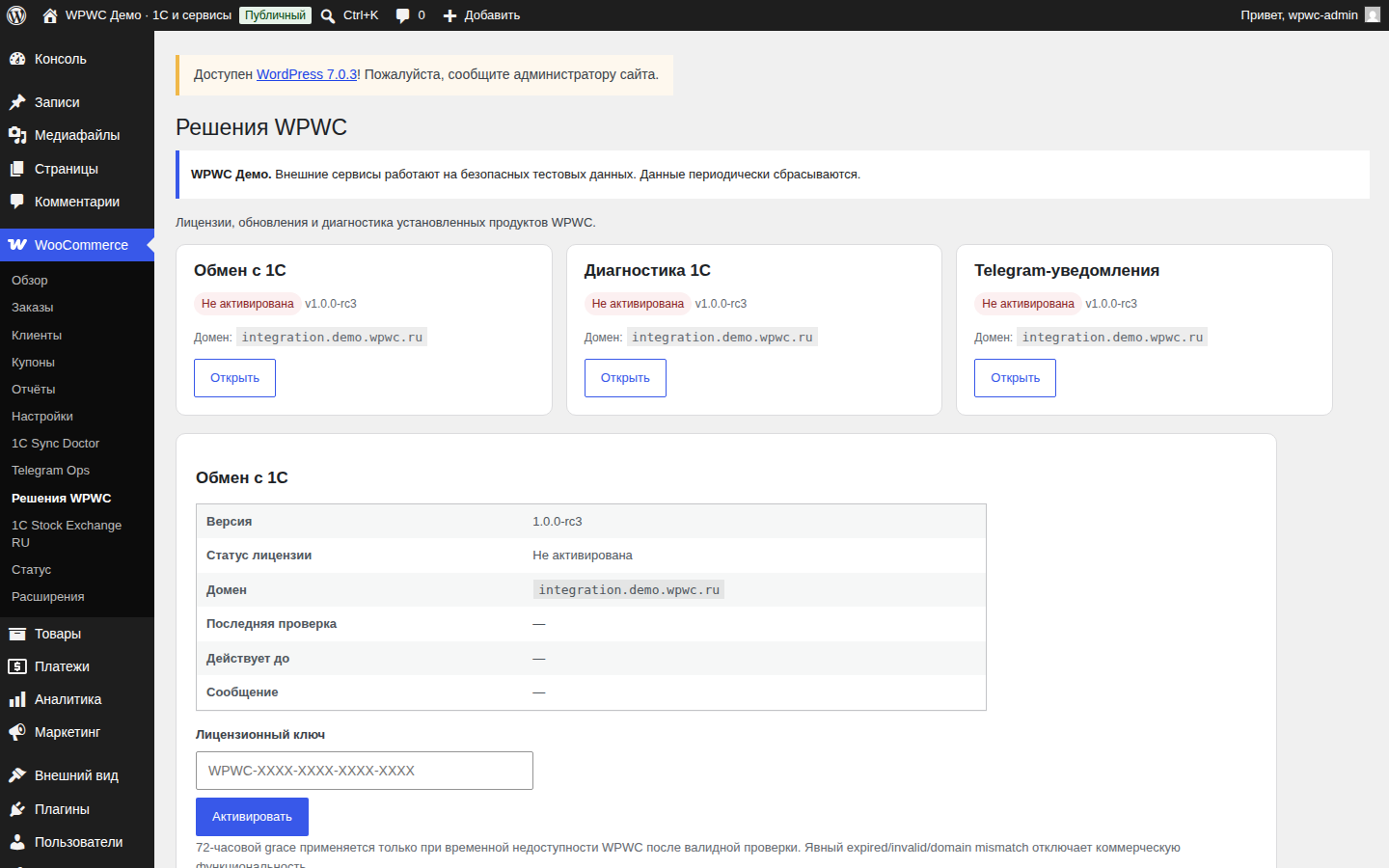Click the Последняя проверка row label
The image size is (1389, 868).
[271, 624]
